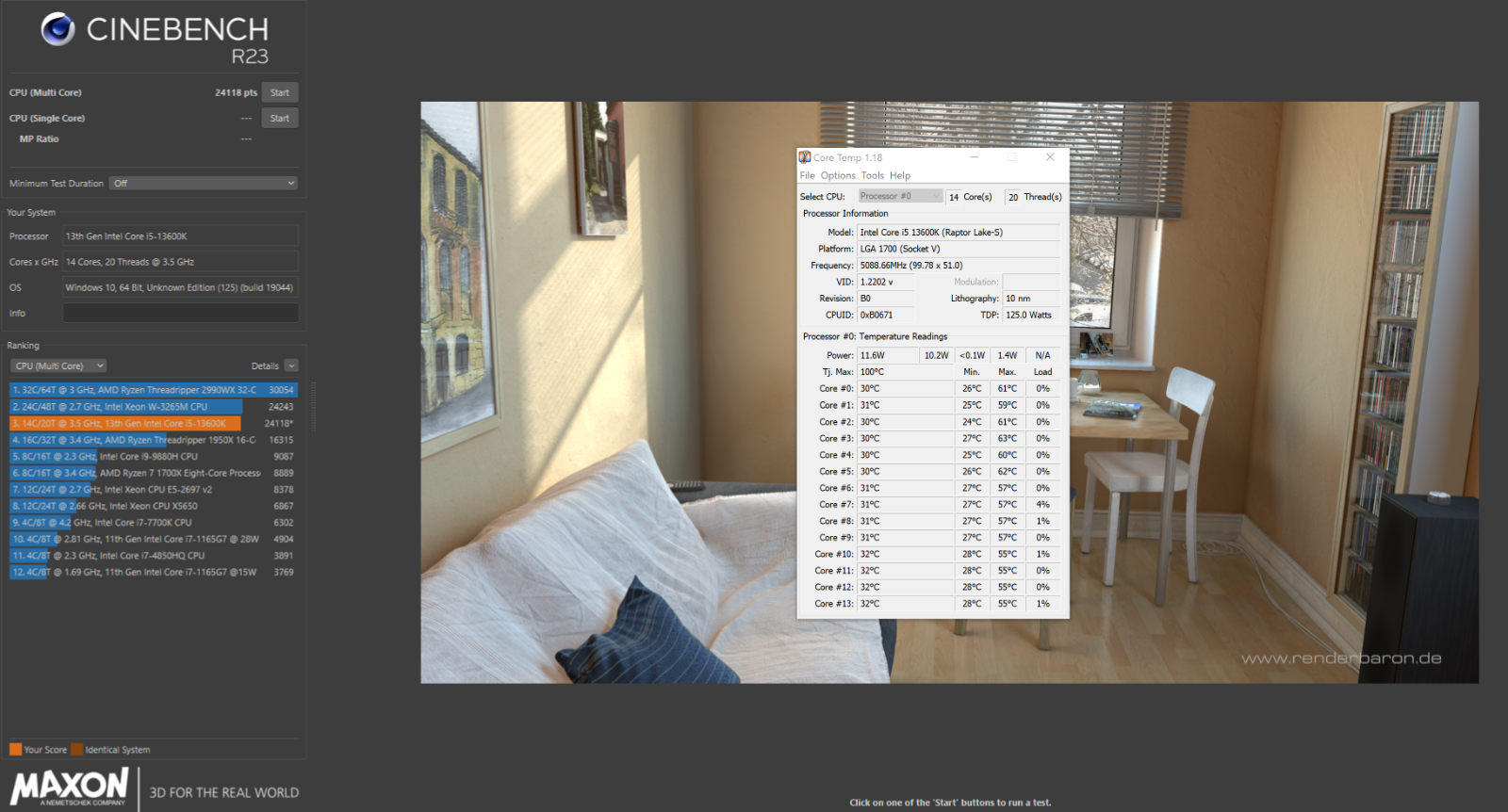Click the Core Temp title bar icon

point(805,157)
